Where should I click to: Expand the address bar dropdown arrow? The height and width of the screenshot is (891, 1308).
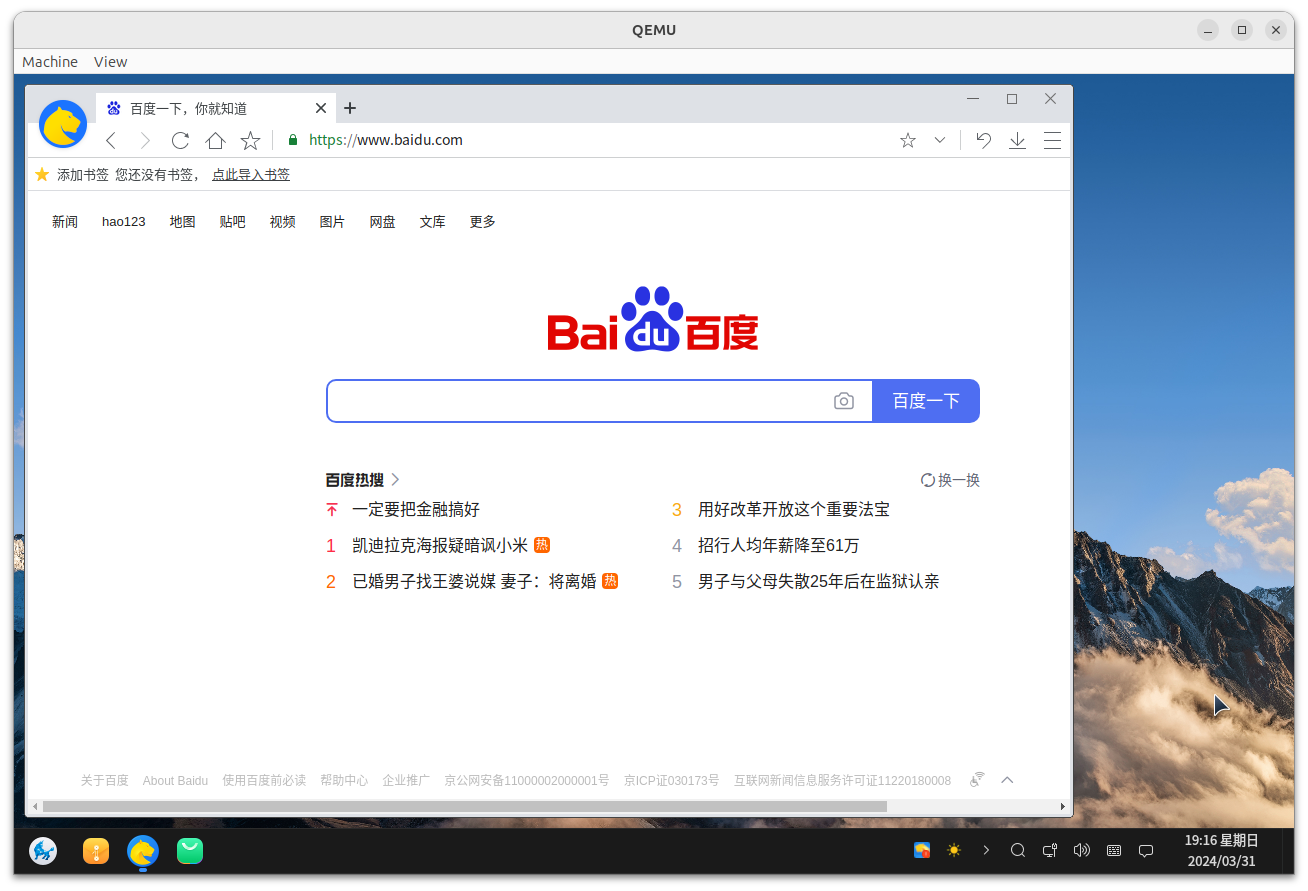[940, 141]
